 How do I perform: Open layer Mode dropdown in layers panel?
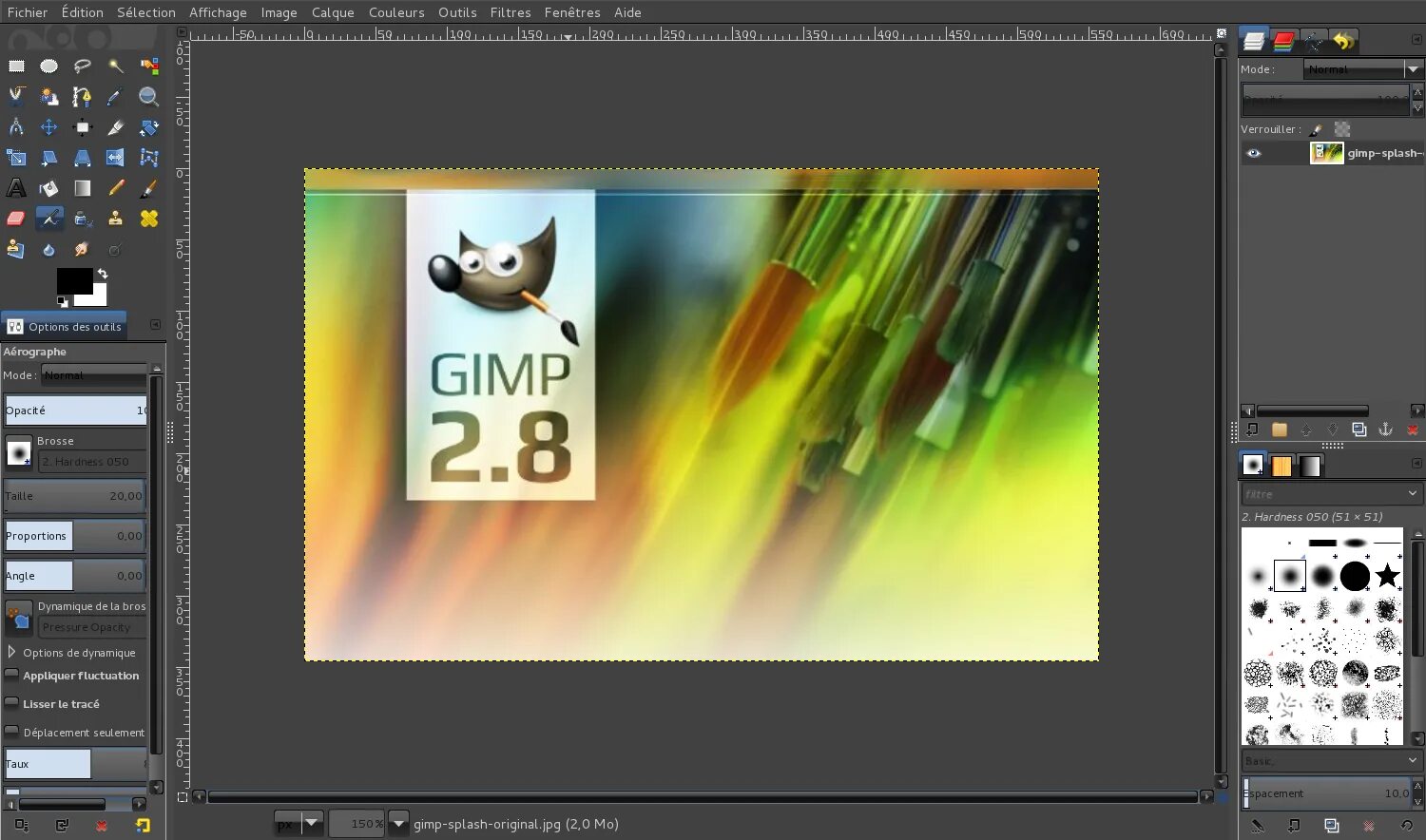pos(1364,69)
